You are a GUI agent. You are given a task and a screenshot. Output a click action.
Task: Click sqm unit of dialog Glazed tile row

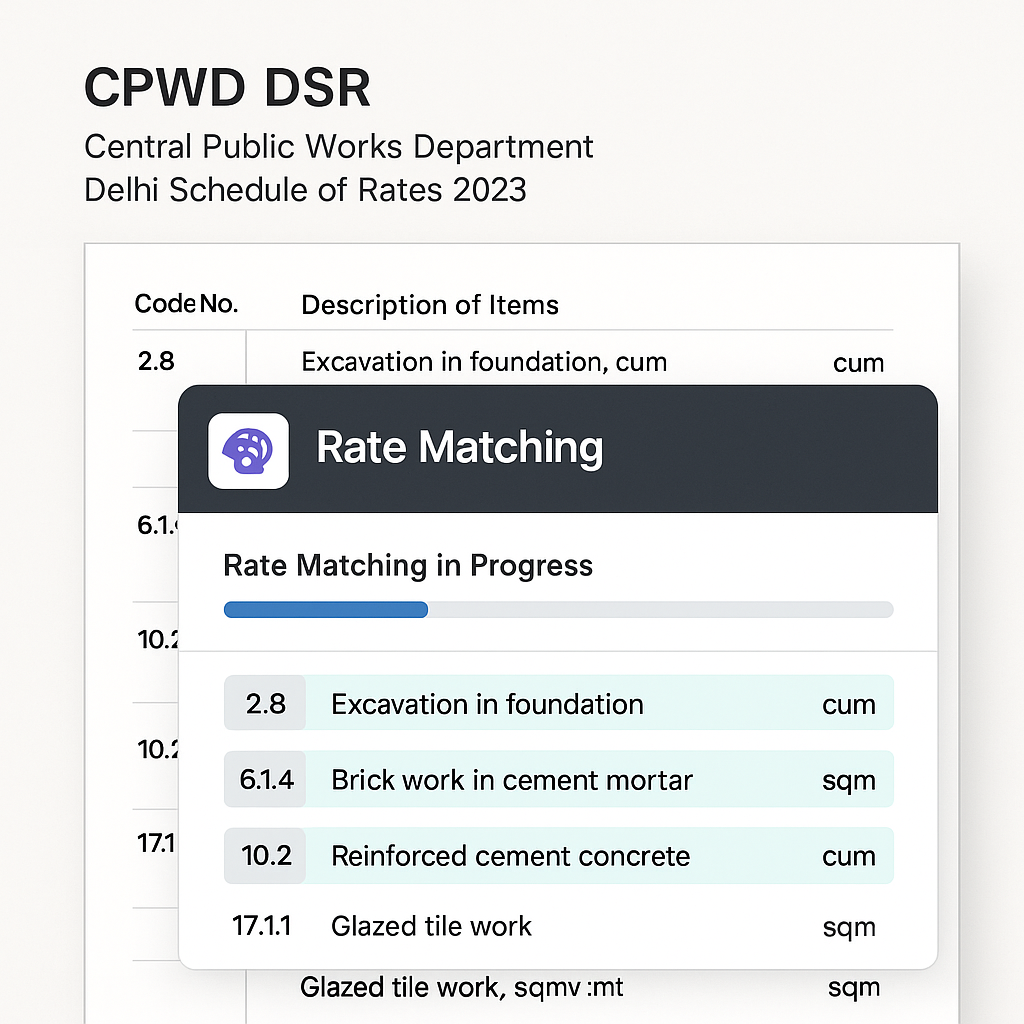(x=848, y=928)
